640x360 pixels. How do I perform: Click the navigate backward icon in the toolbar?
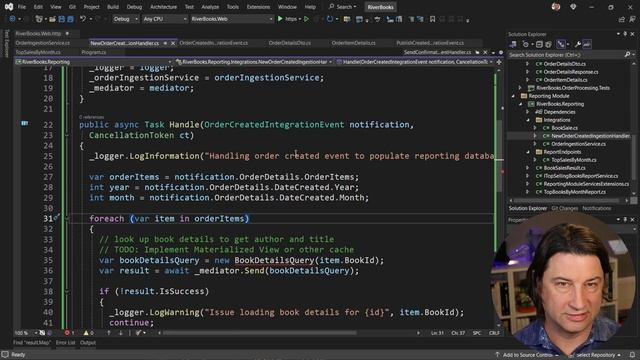click(12, 19)
